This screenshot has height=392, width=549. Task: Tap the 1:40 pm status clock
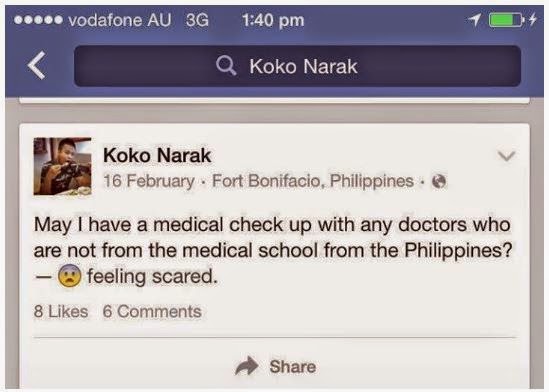coord(273,20)
